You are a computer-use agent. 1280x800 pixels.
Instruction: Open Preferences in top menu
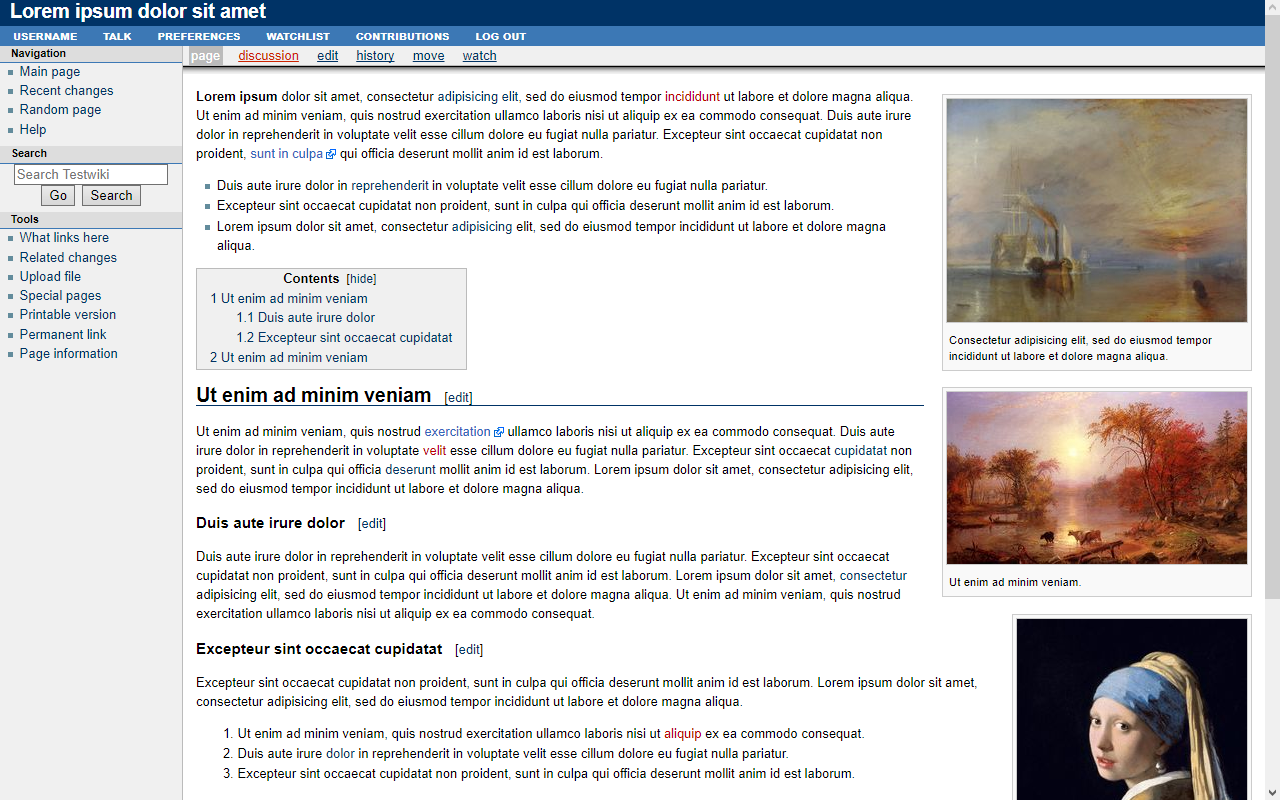[x=198, y=36]
